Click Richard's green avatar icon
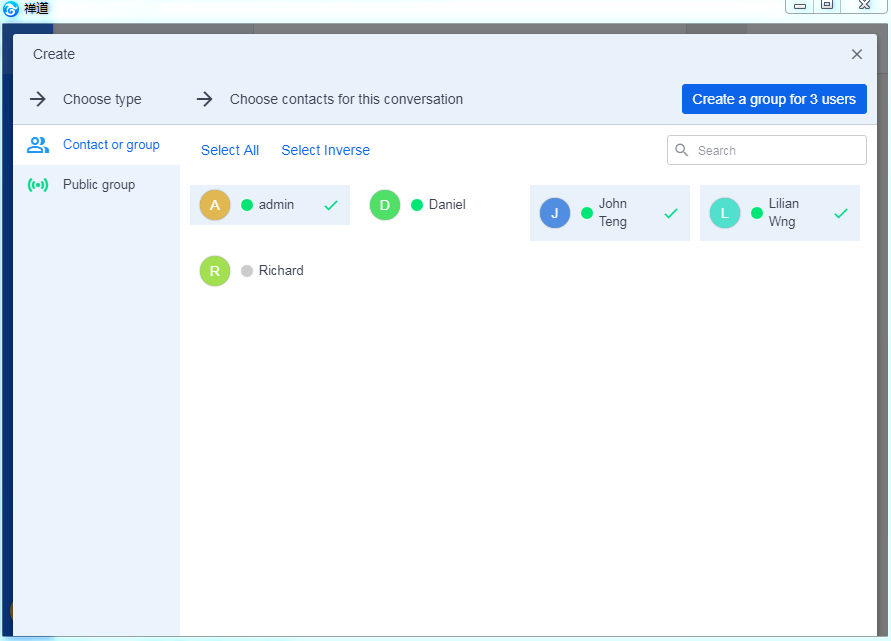The height and width of the screenshot is (641, 891). click(x=215, y=271)
